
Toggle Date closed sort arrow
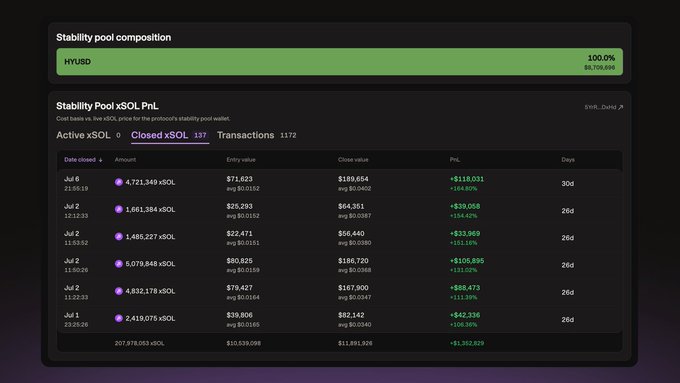101,160
